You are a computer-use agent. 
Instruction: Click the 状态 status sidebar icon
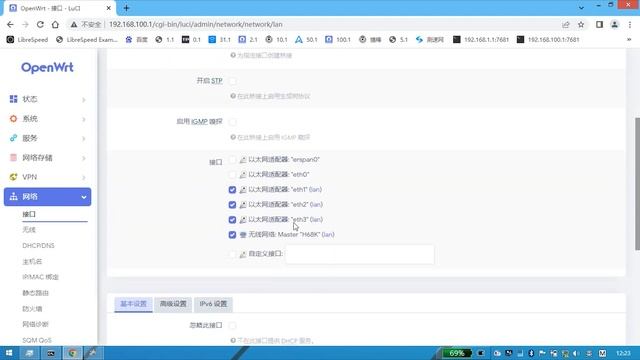pyautogui.click(x=13, y=99)
